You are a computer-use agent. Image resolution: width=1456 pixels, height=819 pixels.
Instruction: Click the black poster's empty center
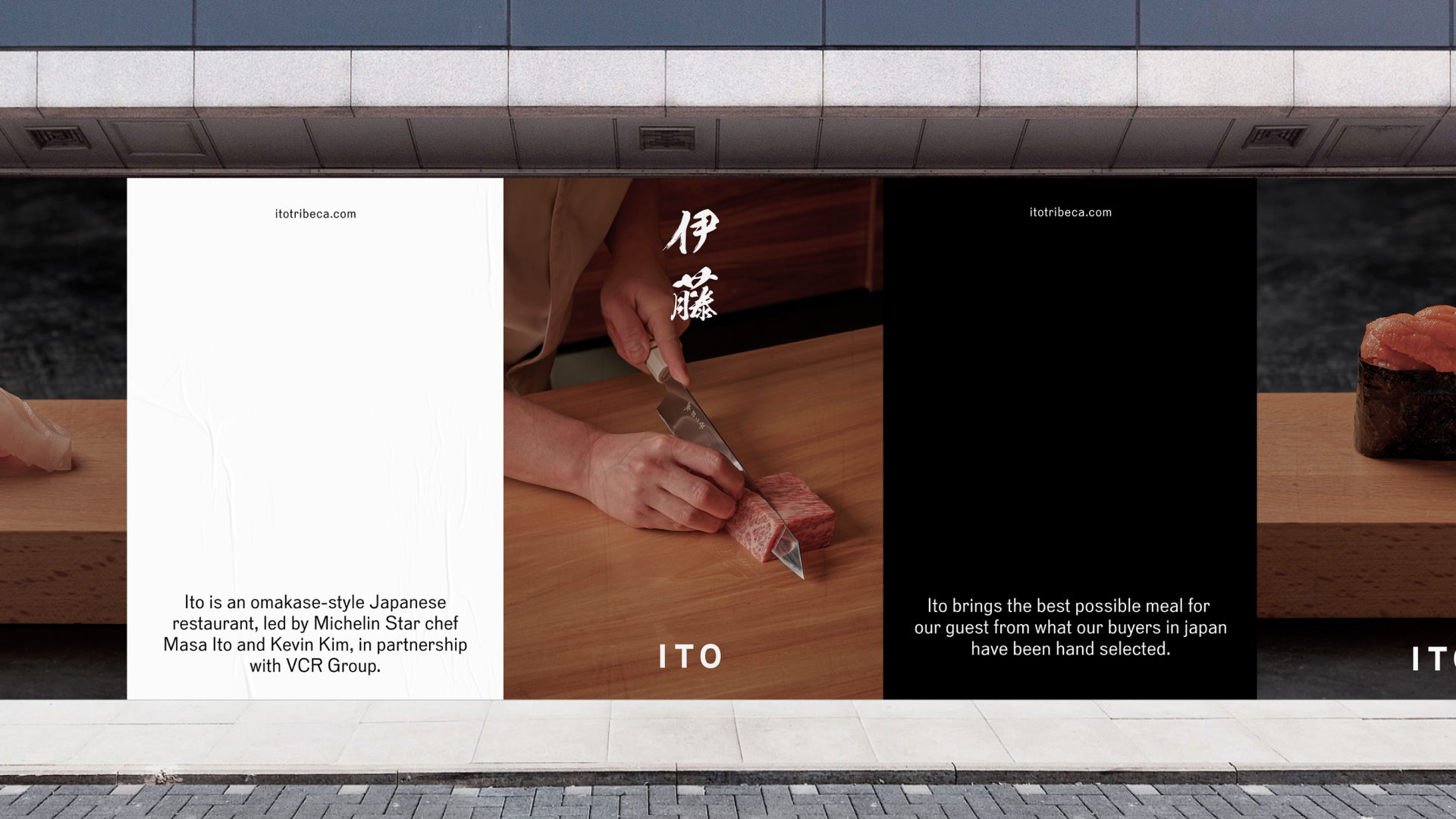pos(1070,402)
